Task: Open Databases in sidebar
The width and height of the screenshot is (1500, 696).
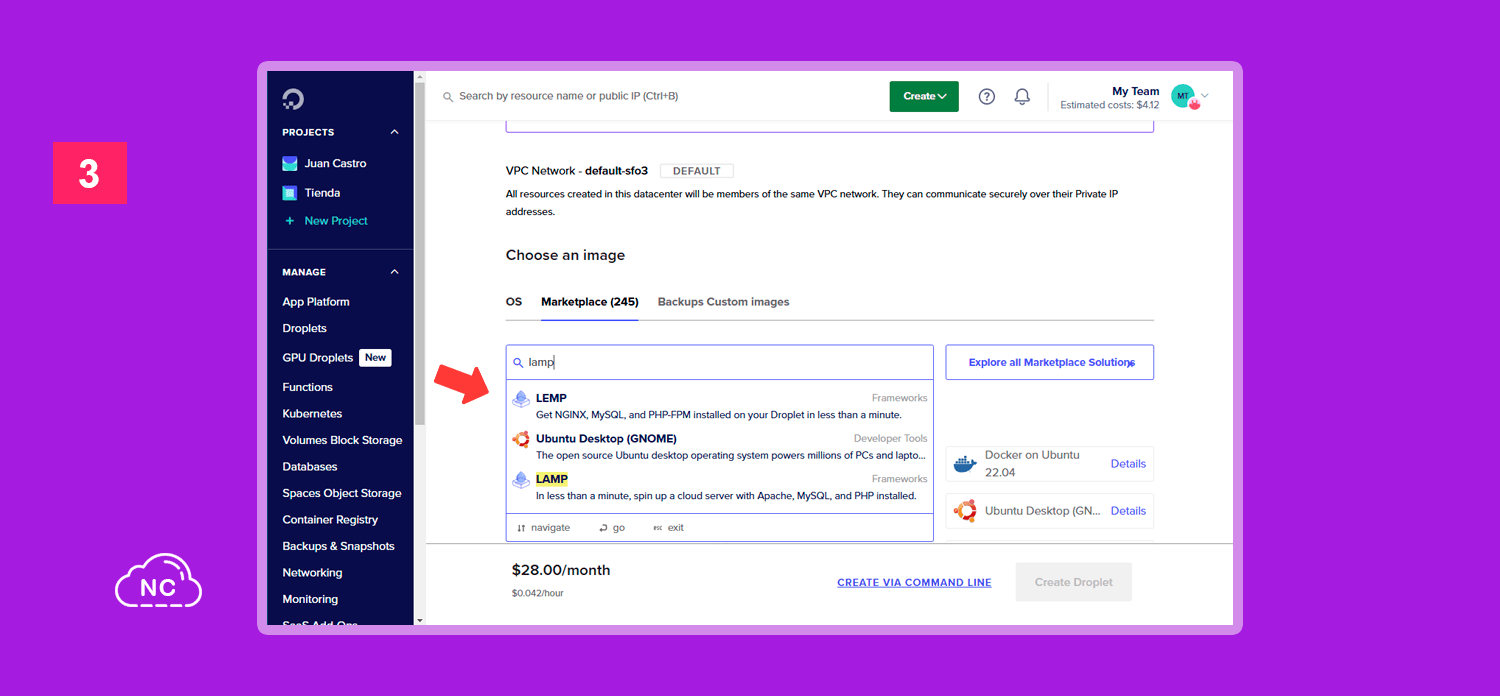Action: pos(310,467)
